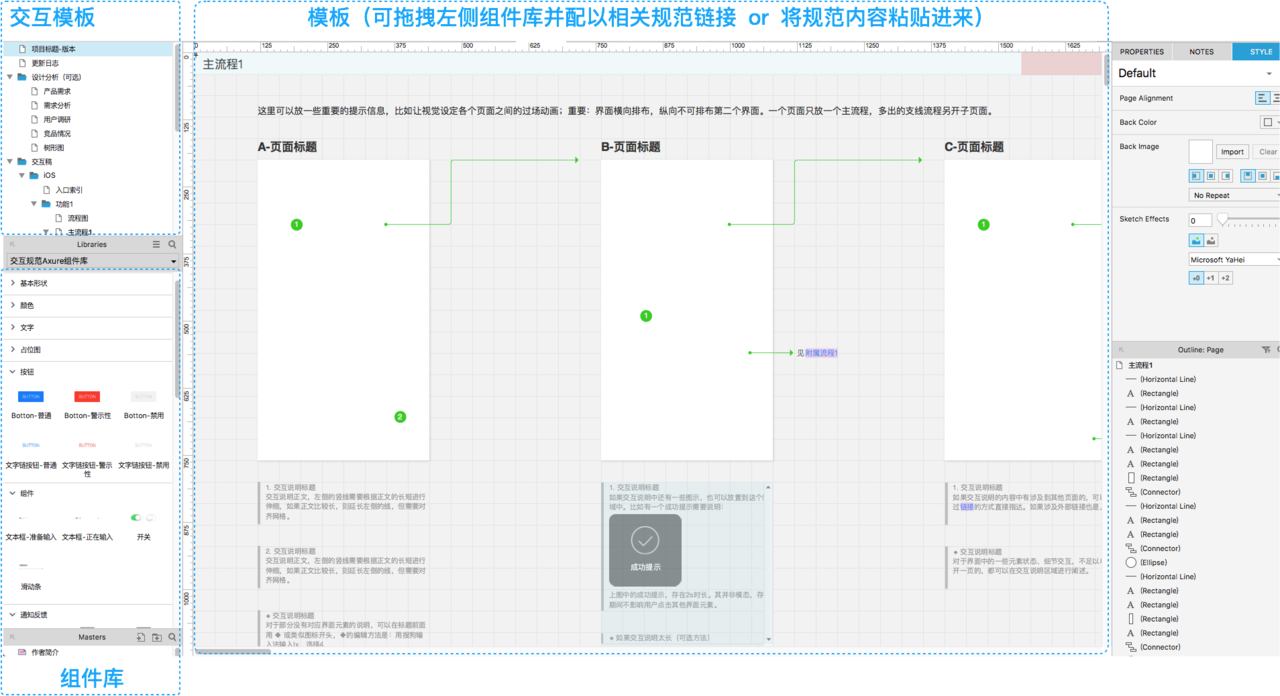Follow the 附属流程1 link on canvas
The image size is (1280, 696).
point(821,353)
